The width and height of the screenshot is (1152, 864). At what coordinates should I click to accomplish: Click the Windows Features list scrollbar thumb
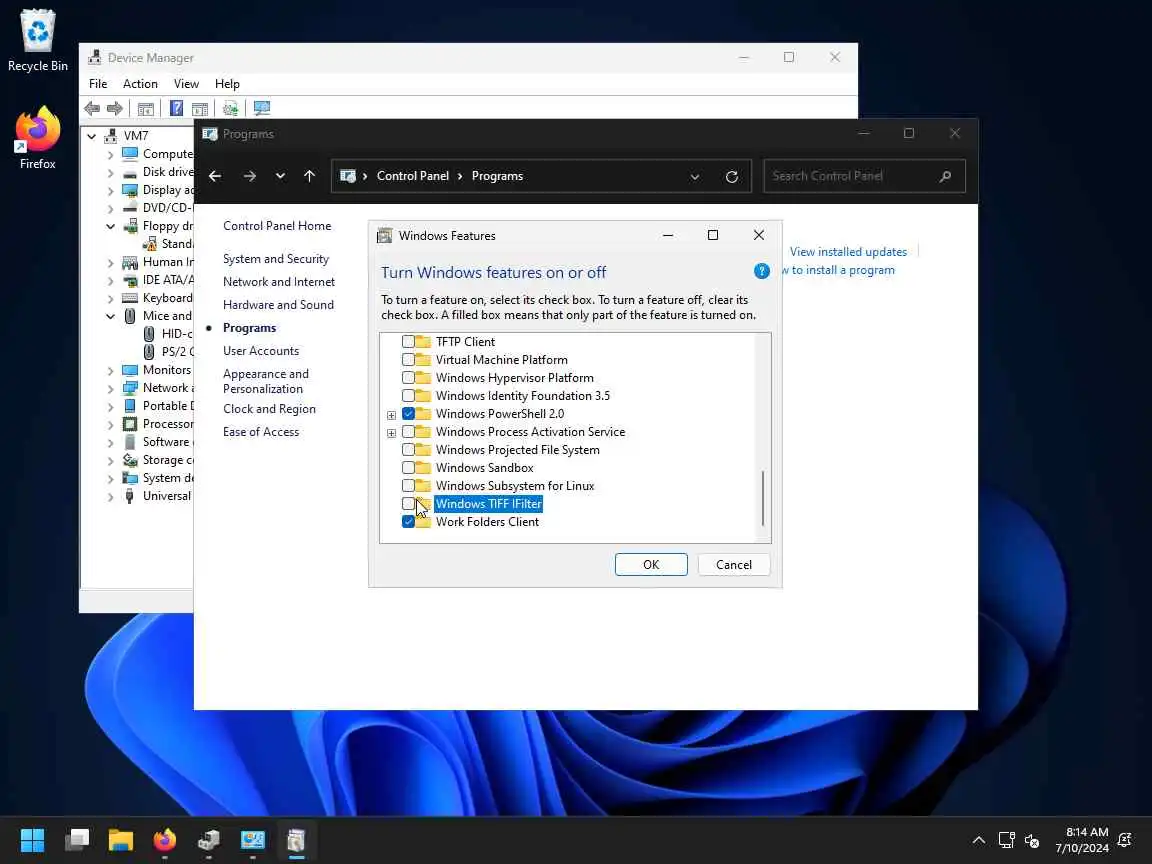point(763,498)
